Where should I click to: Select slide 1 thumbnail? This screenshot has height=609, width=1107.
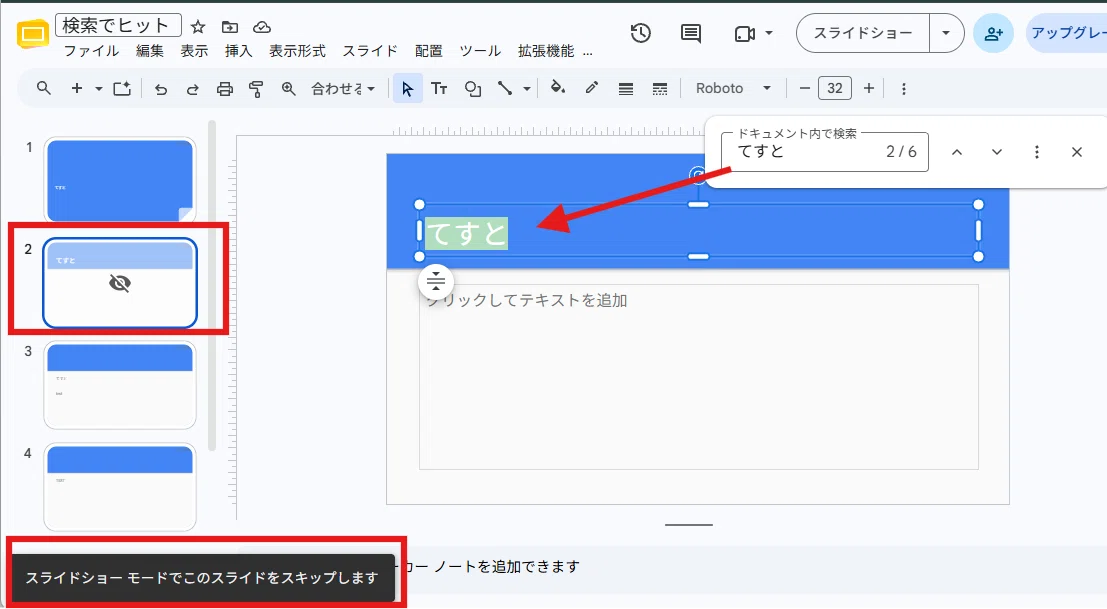click(120, 180)
